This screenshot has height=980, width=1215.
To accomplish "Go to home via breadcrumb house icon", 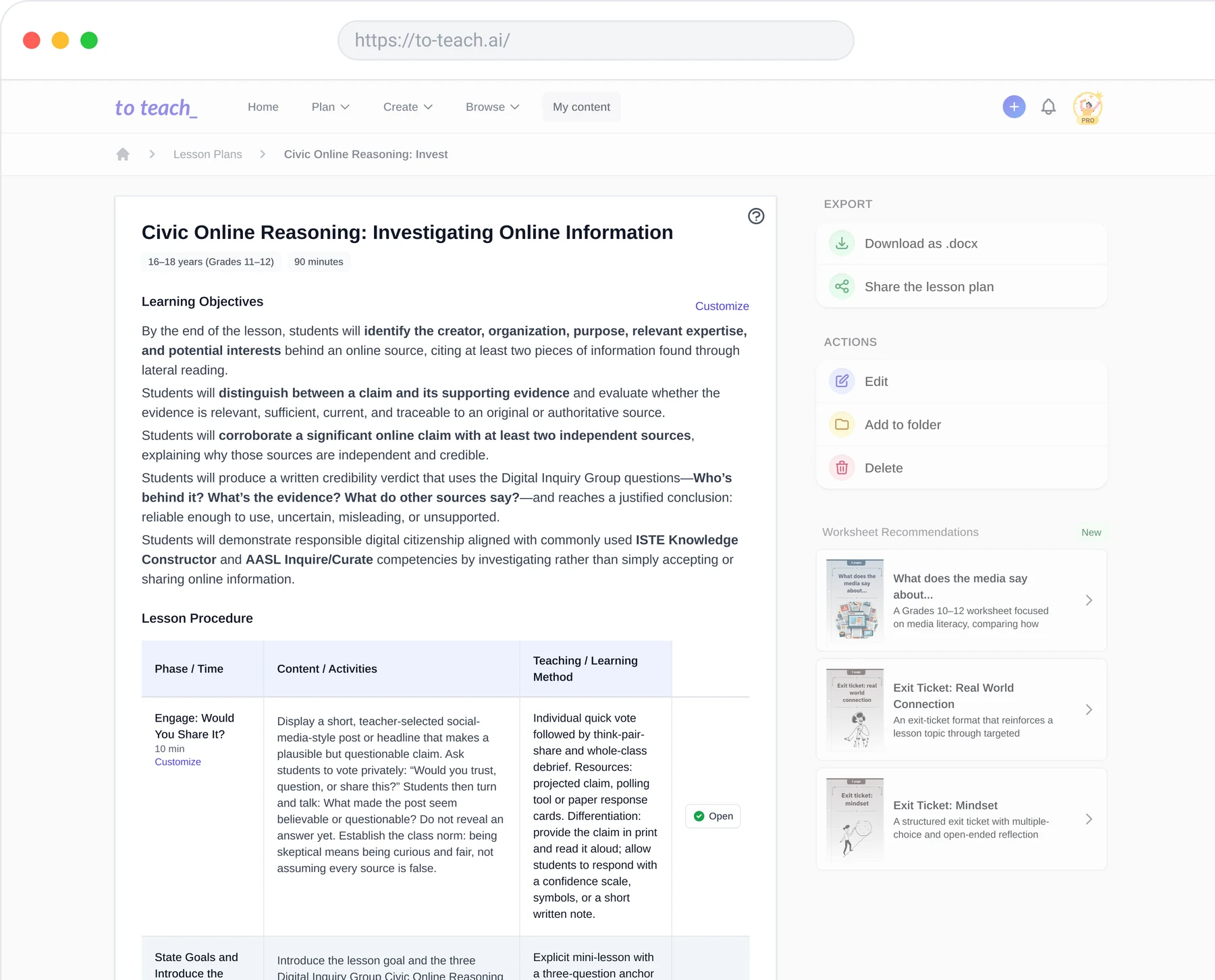I will click(123, 155).
